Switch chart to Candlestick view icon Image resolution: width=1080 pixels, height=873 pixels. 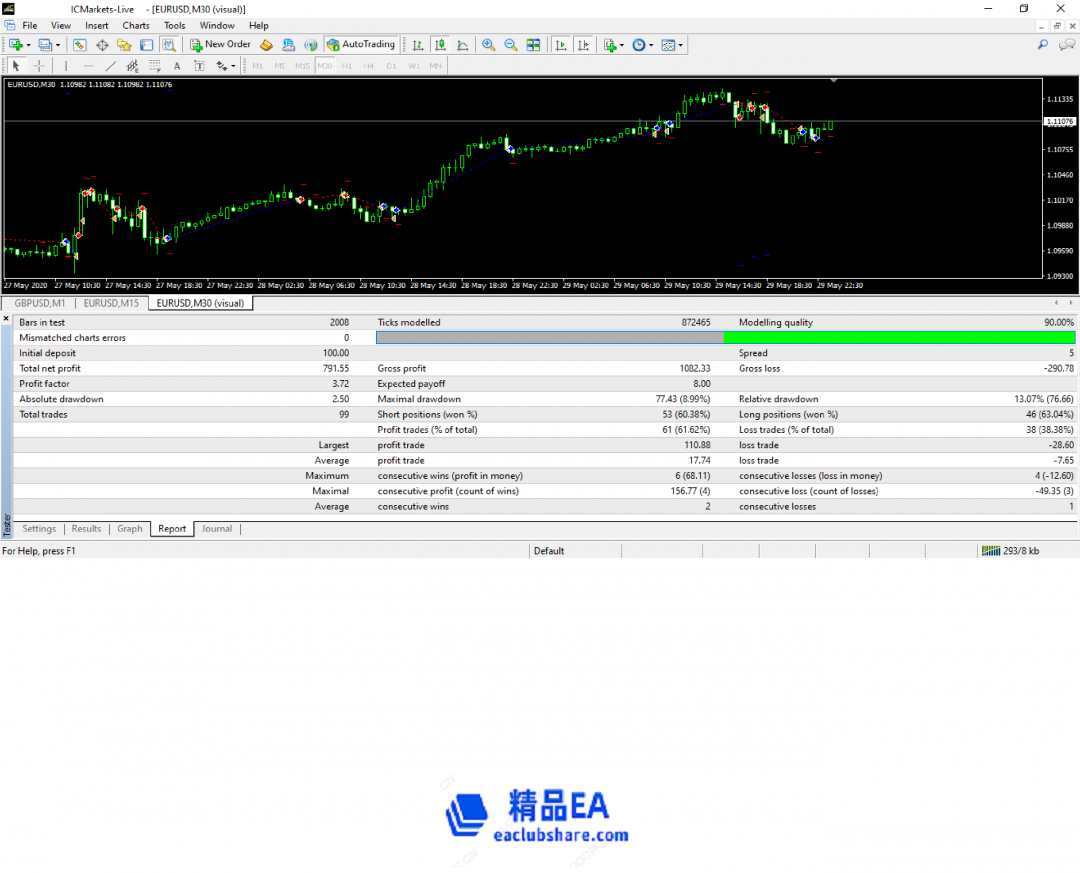440,44
